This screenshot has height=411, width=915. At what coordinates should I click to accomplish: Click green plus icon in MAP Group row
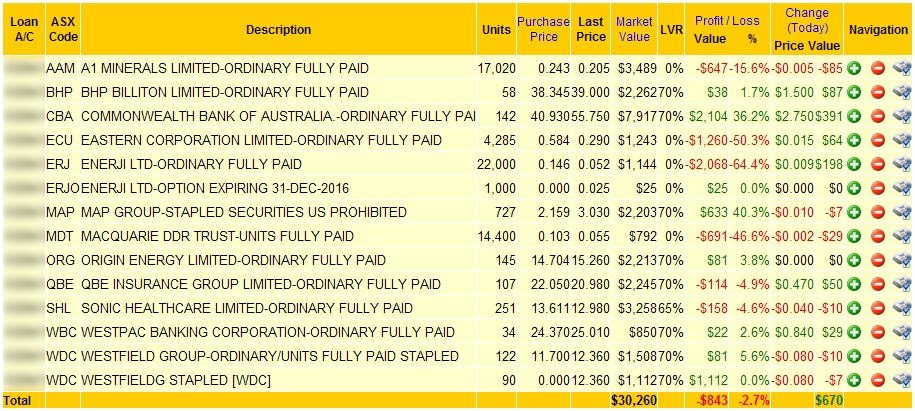pyautogui.click(x=854, y=212)
